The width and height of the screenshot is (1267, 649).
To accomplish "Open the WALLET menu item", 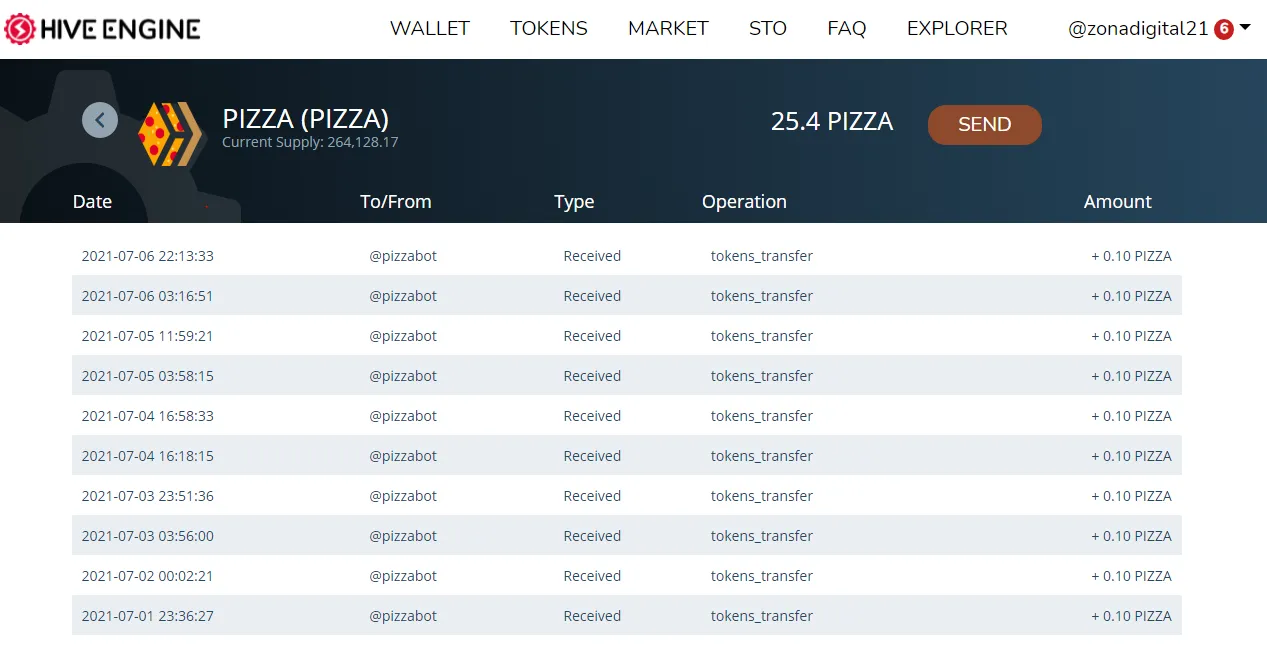I will [x=430, y=29].
